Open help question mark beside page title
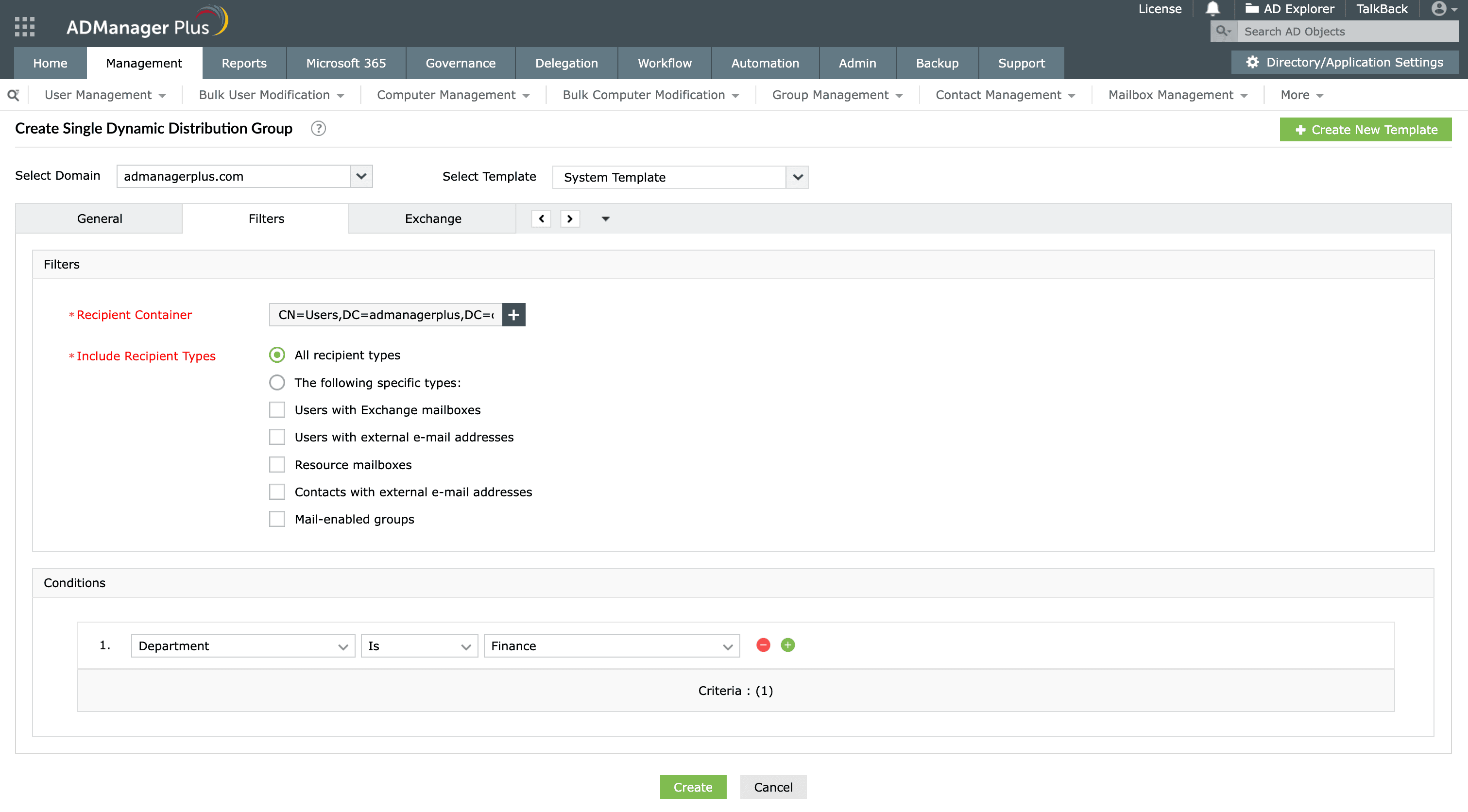1468x812 pixels. click(318, 129)
